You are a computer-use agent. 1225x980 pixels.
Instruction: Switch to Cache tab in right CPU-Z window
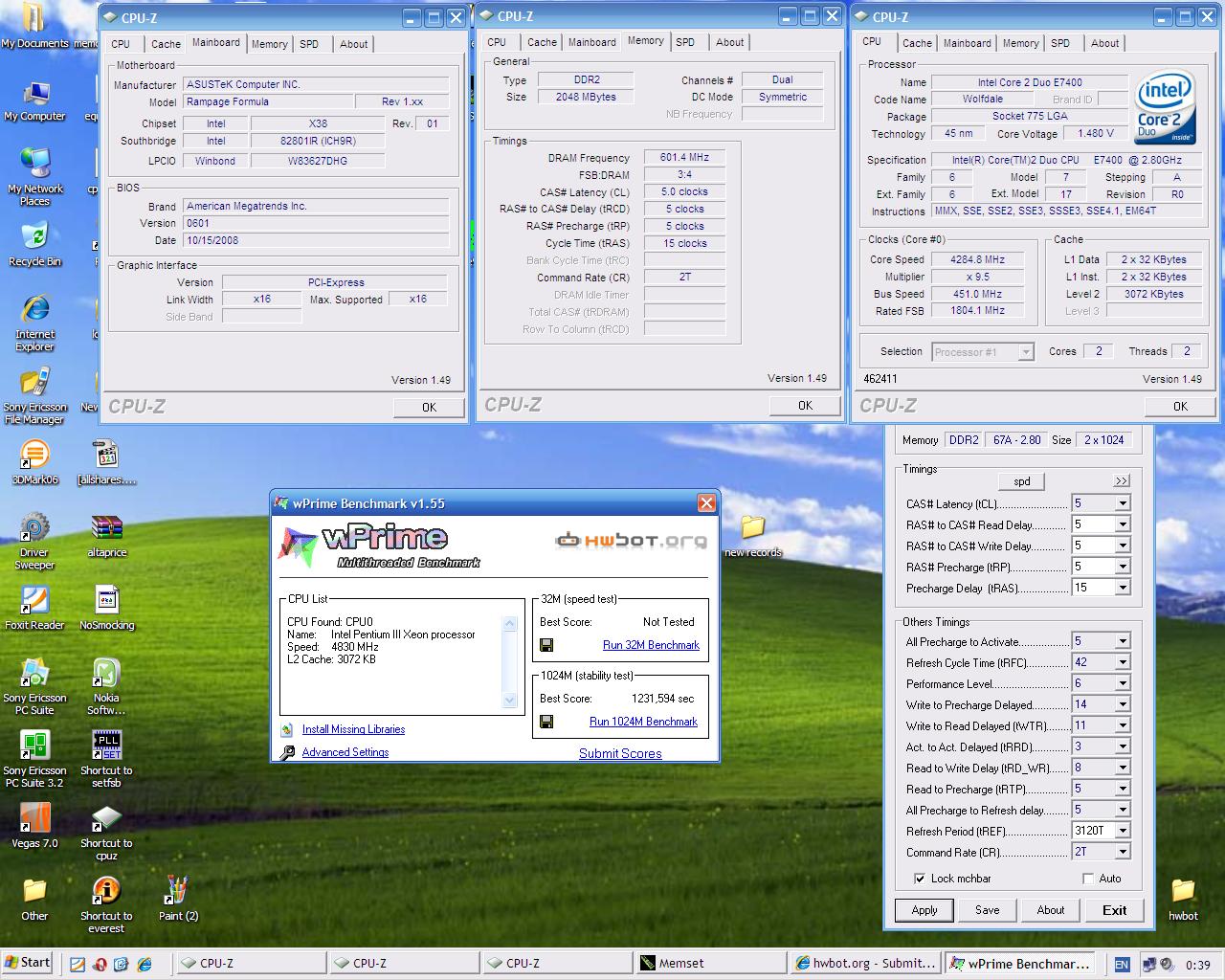click(x=917, y=43)
